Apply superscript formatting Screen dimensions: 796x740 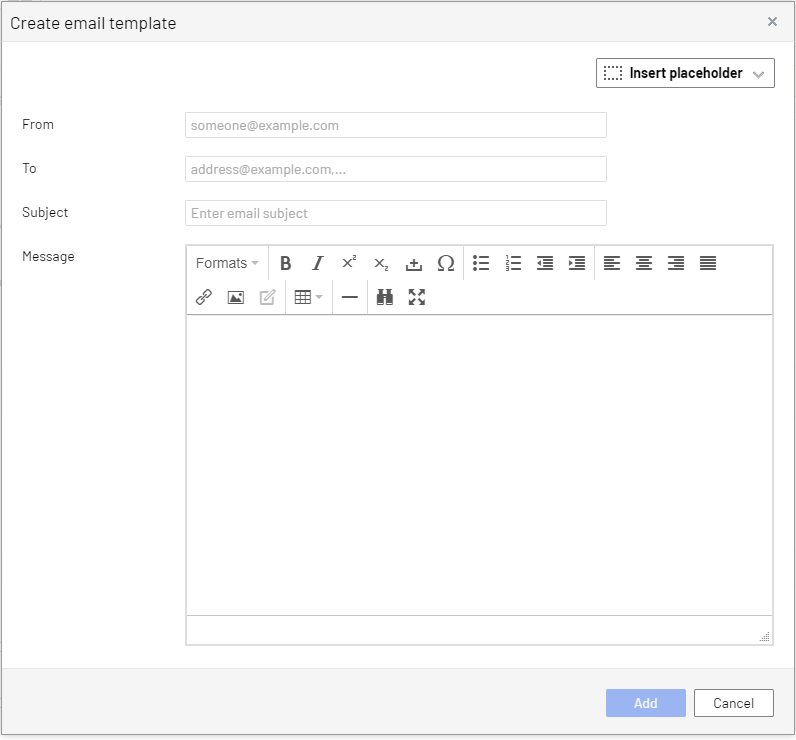(349, 263)
